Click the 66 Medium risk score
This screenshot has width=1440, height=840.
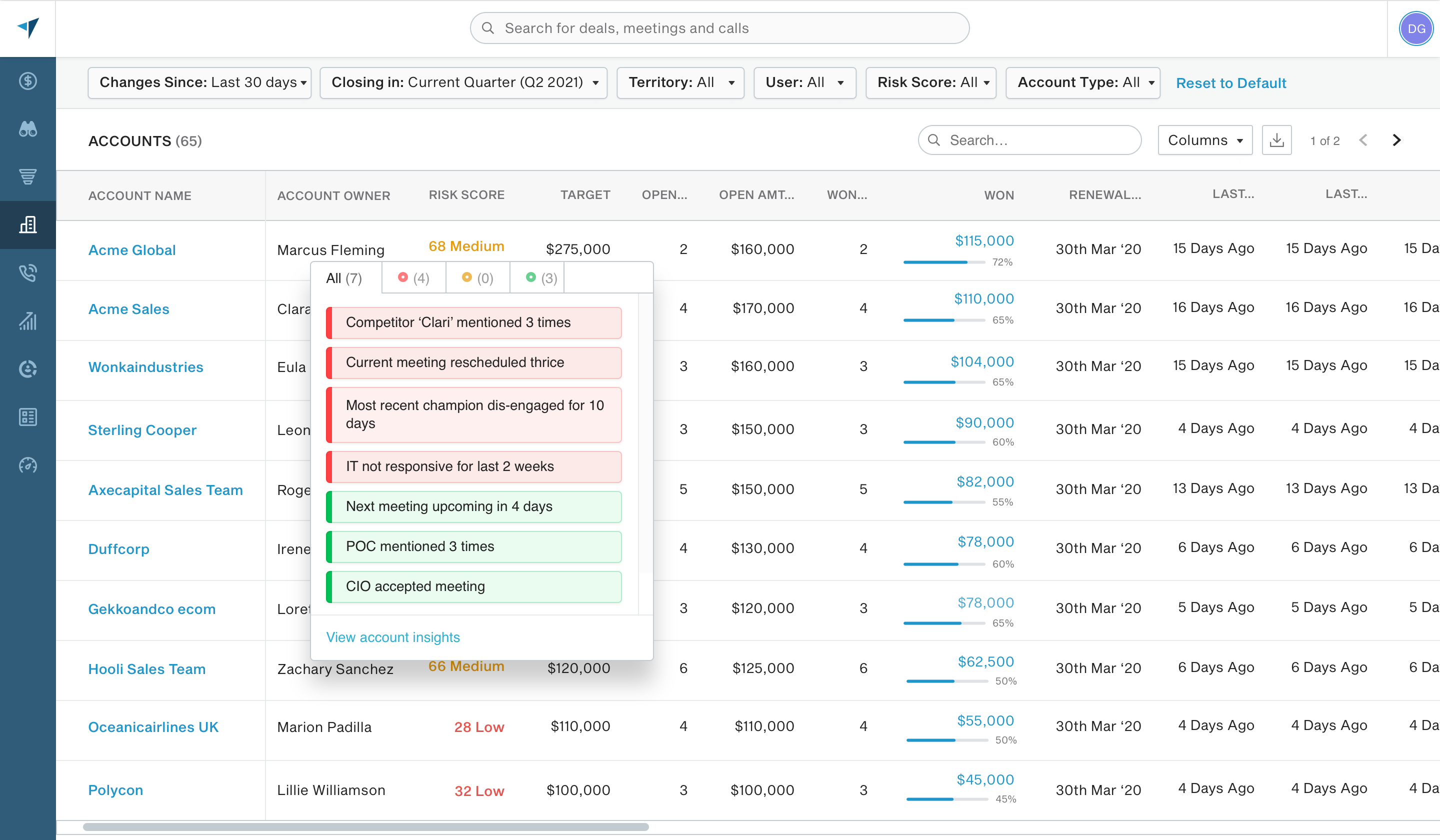466,666
